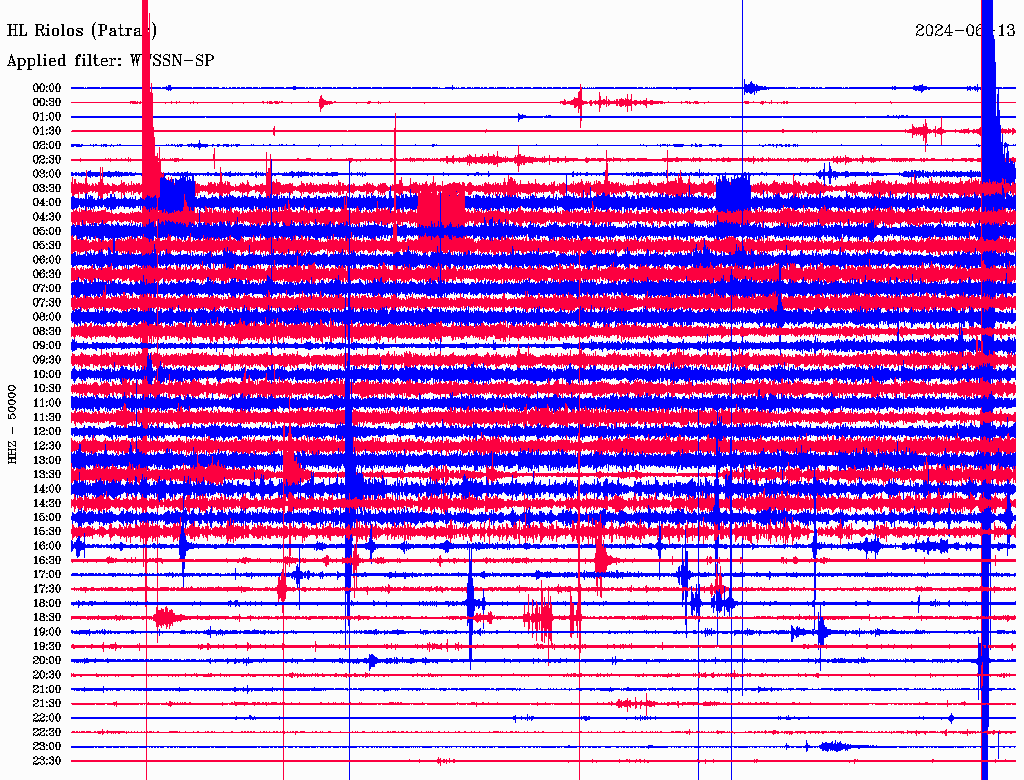The height and width of the screenshot is (780, 1024).
Task: Click the 05:30 time label
Action: tap(47, 245)
